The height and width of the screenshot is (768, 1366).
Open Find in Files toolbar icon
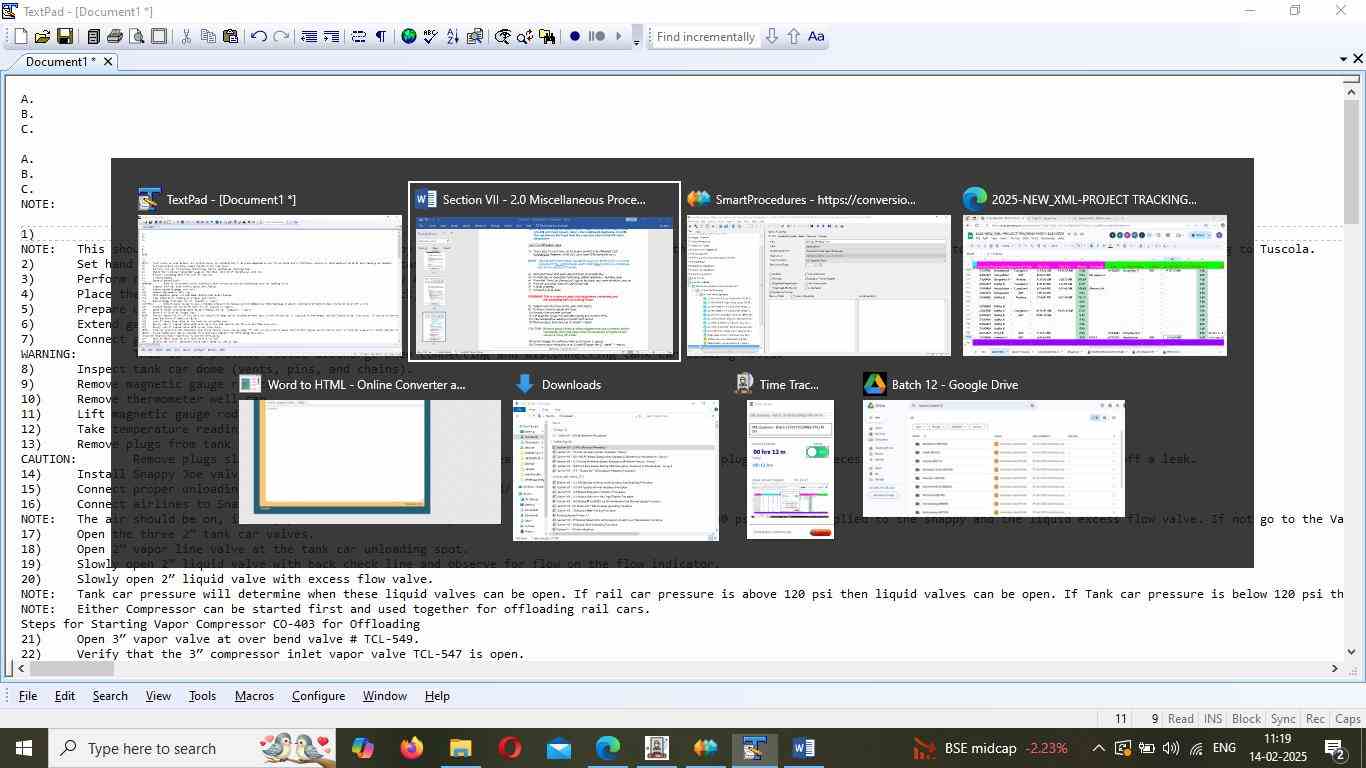pyautogui.click(x=547, y=36)
